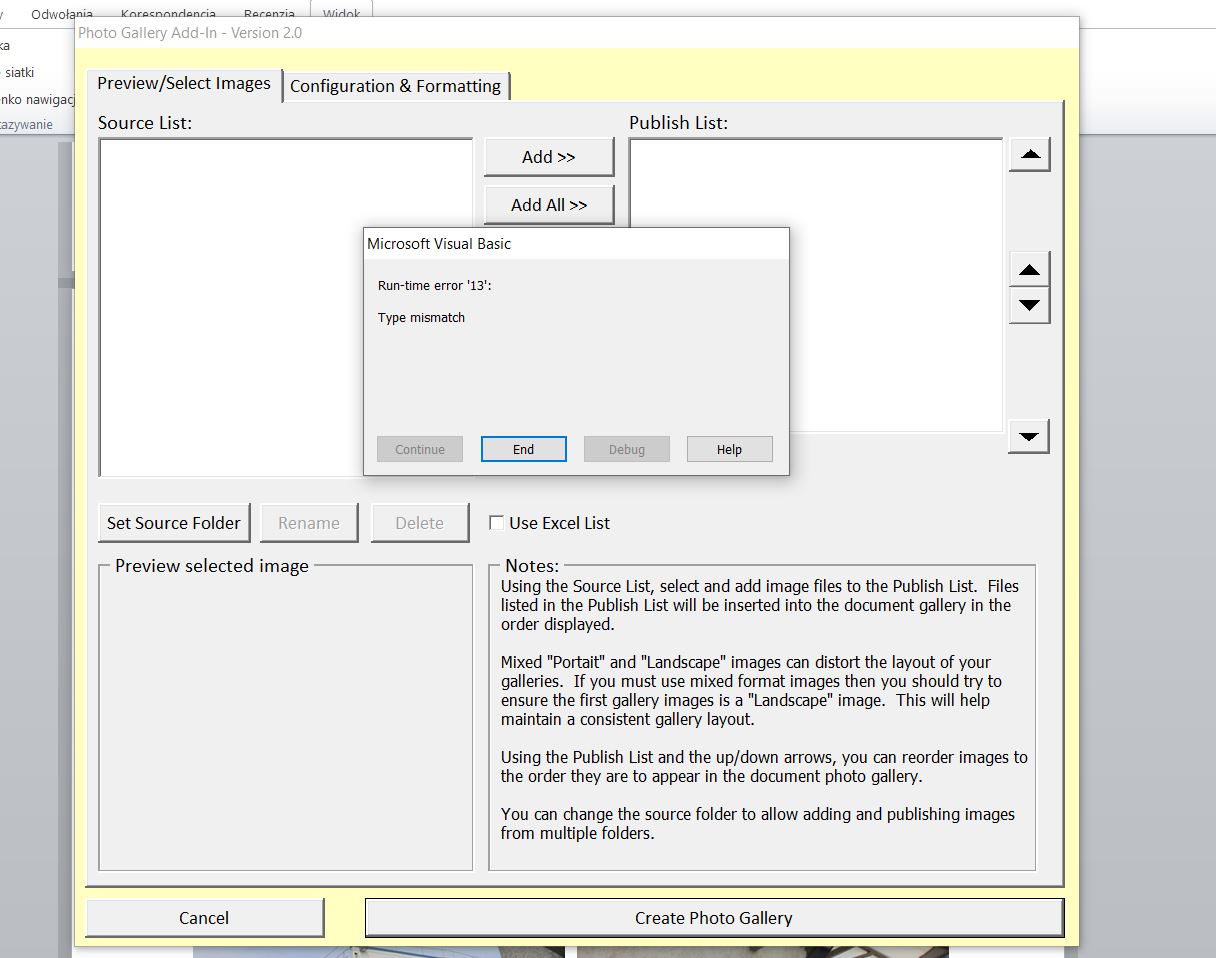Screen dimensions: 1216x958
Task: Click the Add All >> button
Action: [548, 204]
